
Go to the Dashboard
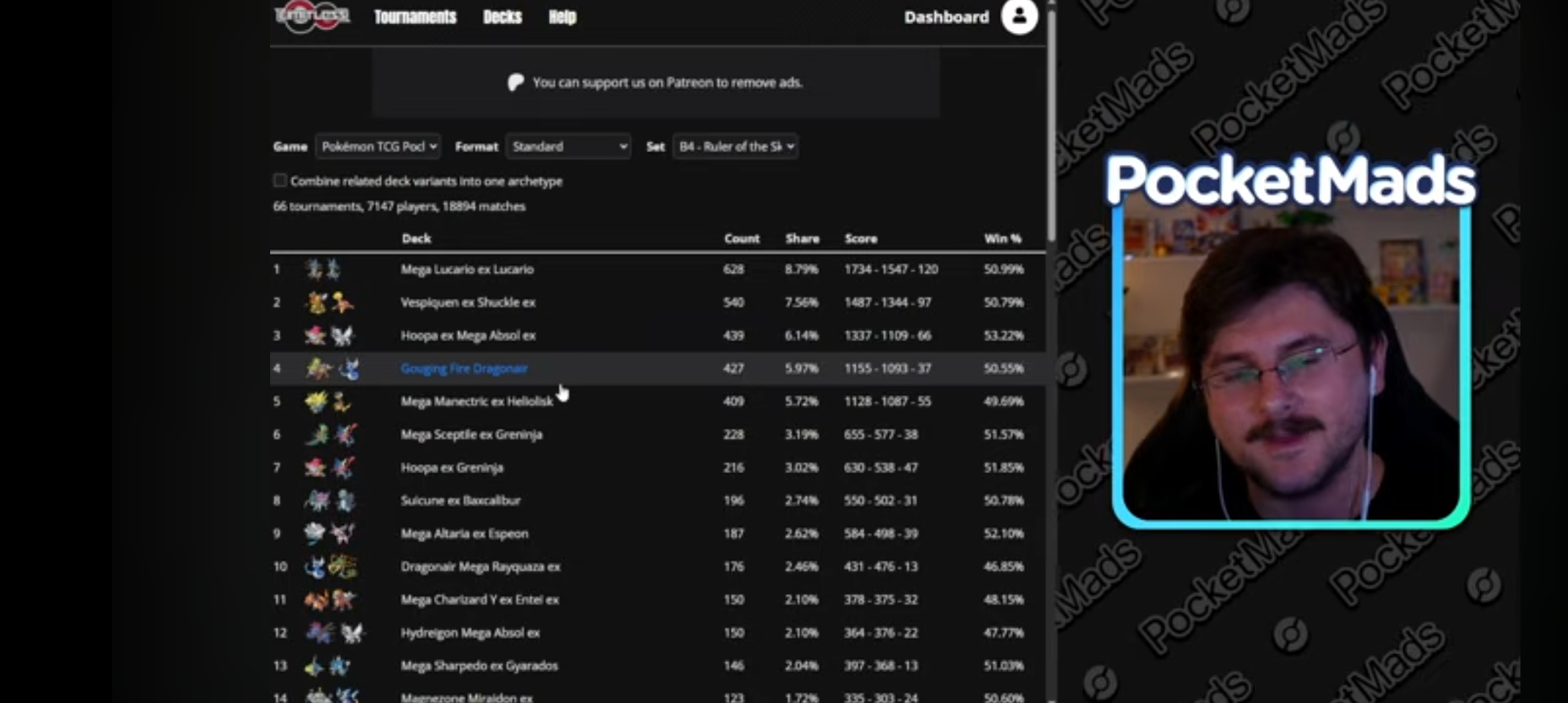946,17
